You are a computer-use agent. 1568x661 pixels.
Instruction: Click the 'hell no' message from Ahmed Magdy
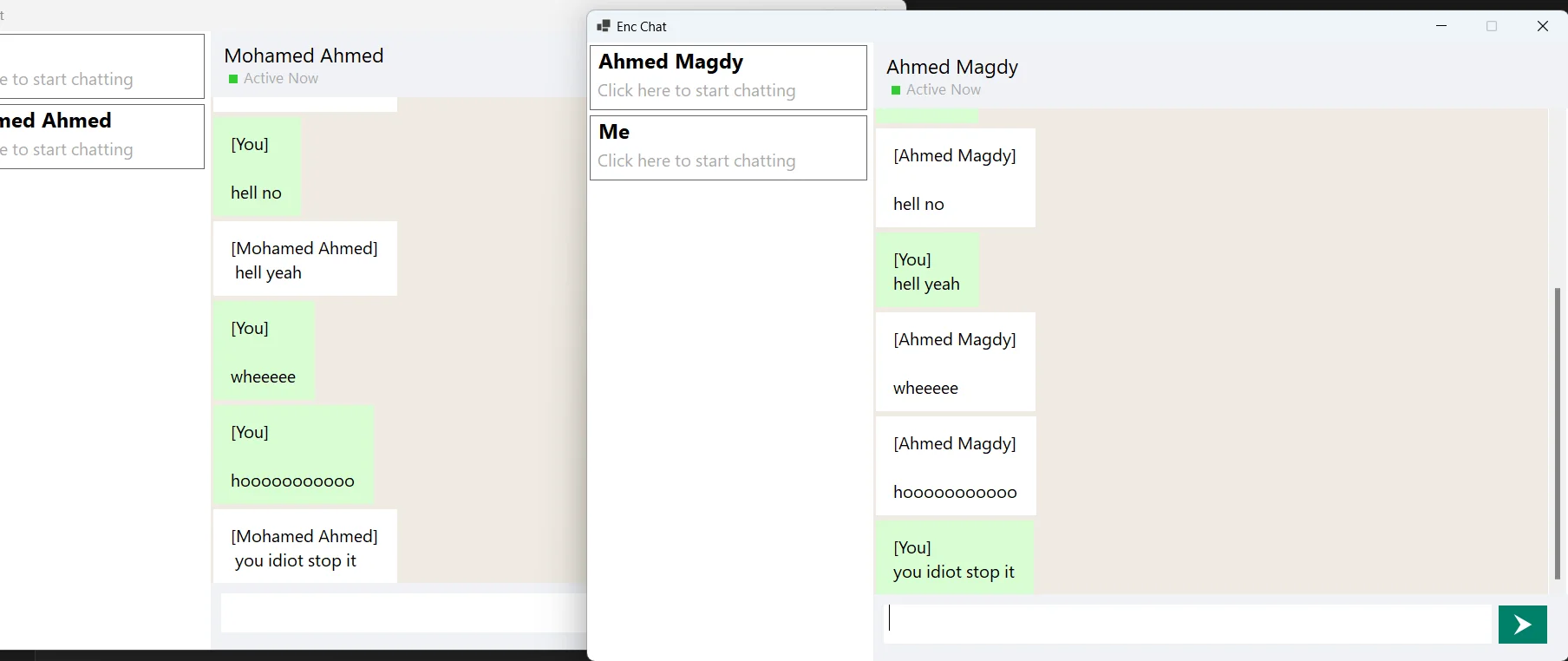955,178
